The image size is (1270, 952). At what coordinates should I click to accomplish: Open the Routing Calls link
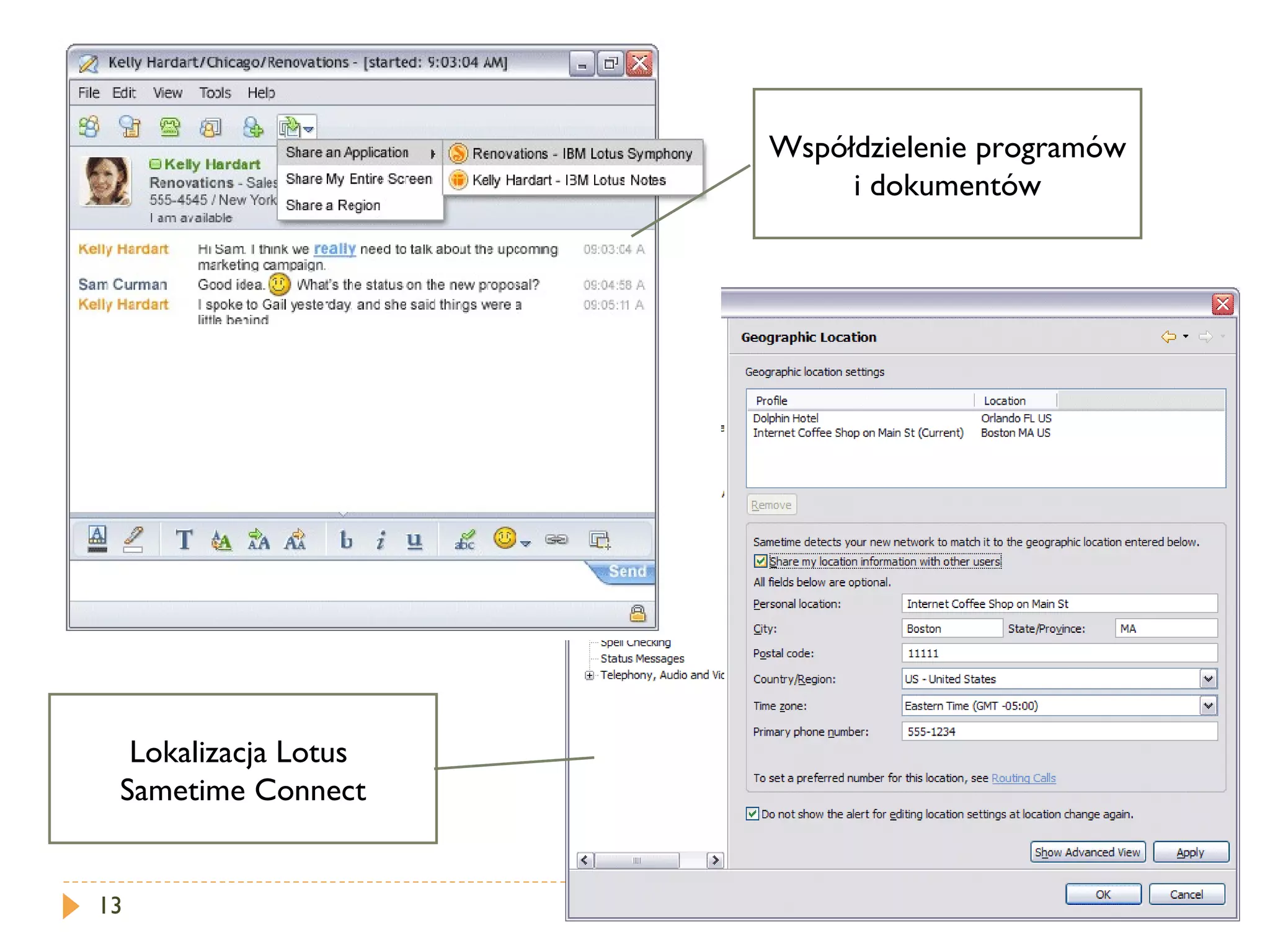pos(1023,778)
